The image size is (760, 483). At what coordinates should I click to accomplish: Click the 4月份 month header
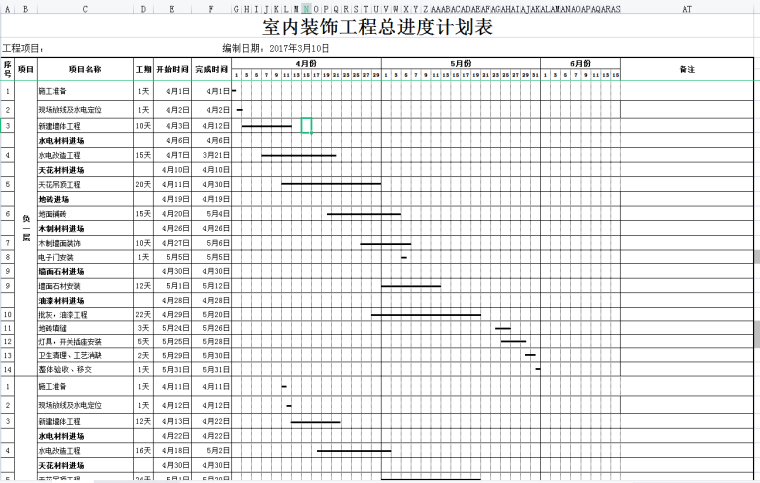coord(306,63)
